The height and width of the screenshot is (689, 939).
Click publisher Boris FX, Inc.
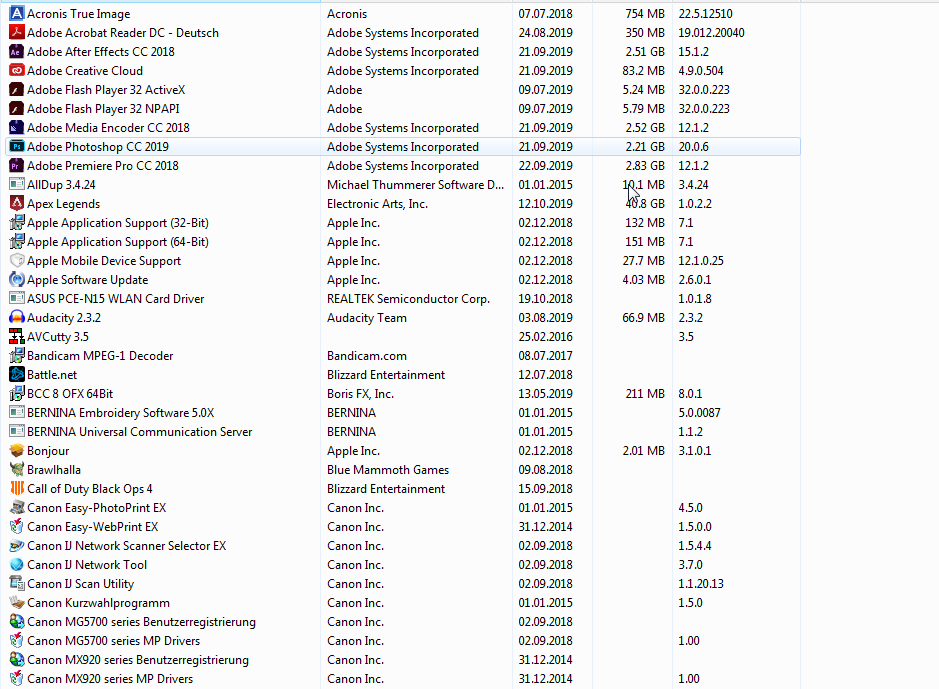(360, 394)
